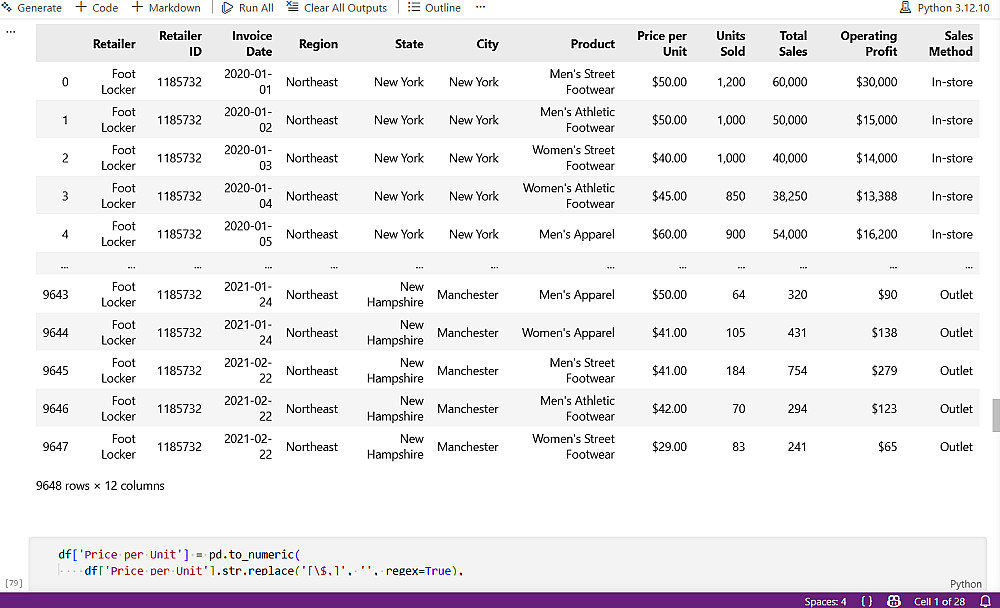
Task: Run All notebook cells
Action: (x=247, y=8)
